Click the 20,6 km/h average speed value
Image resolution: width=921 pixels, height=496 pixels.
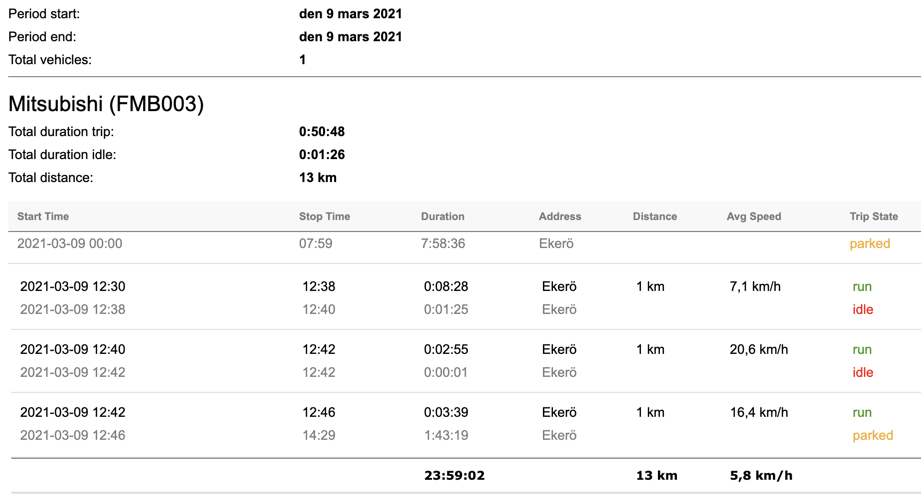[x=758, y=350]
